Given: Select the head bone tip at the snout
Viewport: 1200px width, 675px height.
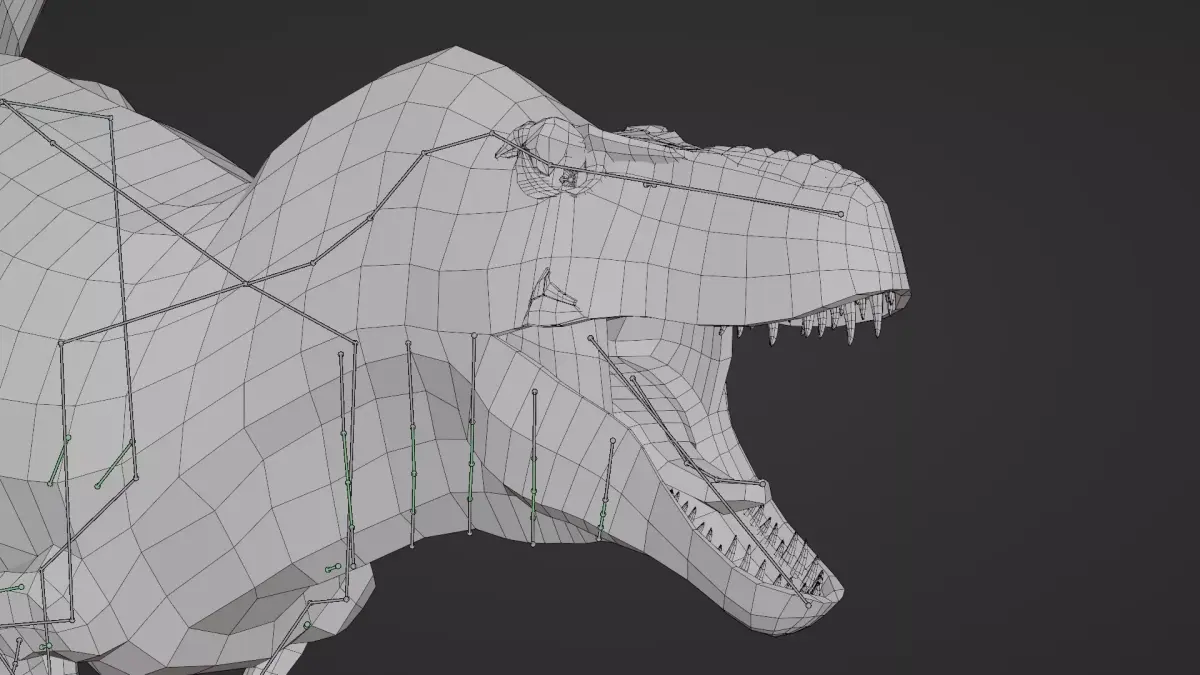Looking at the screenshot, I should [x=840, y=214].
